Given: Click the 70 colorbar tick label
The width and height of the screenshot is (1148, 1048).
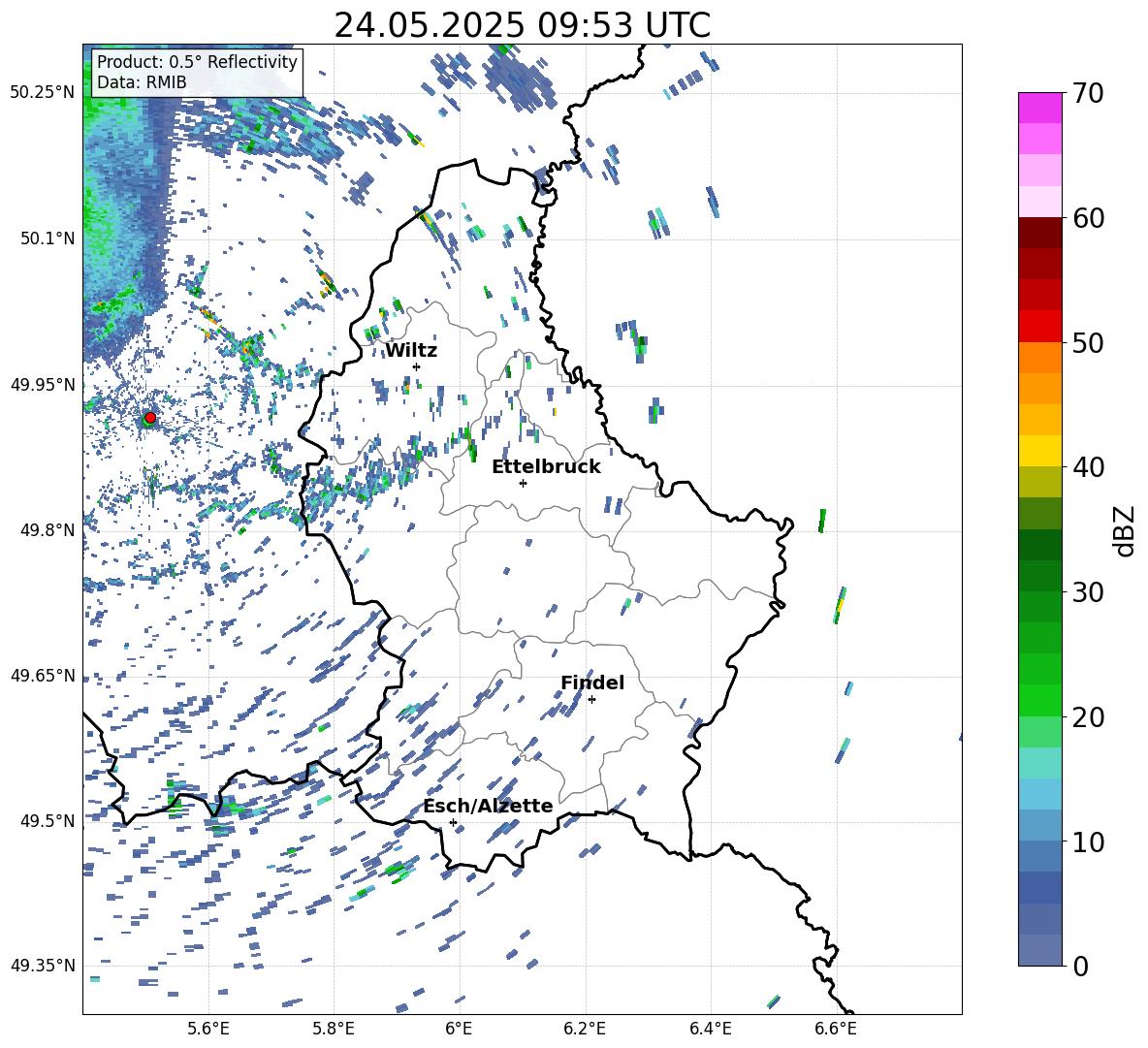Looking at the screenshot, I should (1089, 93).
